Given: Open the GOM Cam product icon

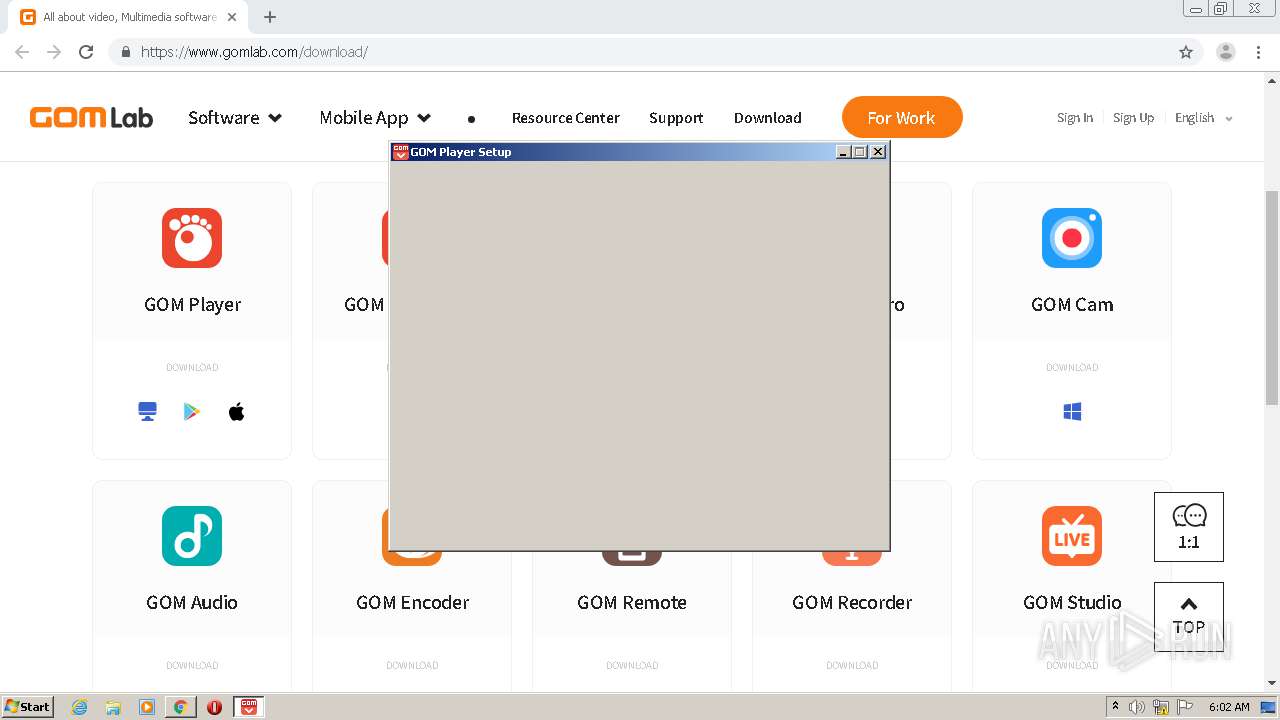Looking at the screenshot, I should pyautogui.click(x=1072, y=238).
